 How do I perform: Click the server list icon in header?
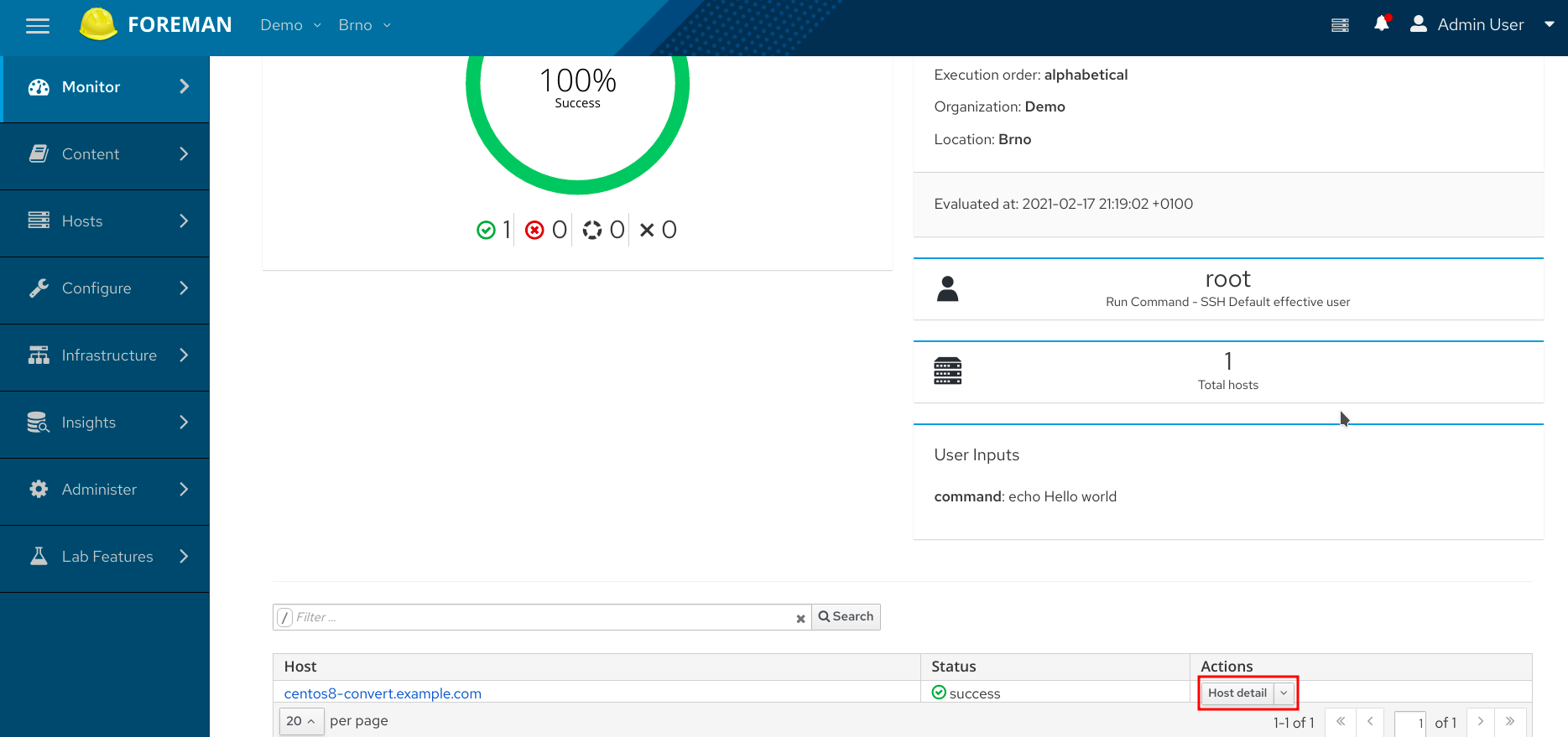(1340, 25)
